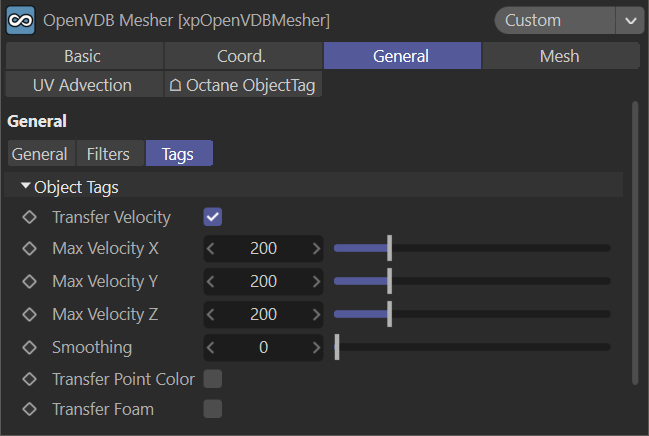Click the Smoothing slider track
This screenshot has width=649, height=436.
[472, 347]
